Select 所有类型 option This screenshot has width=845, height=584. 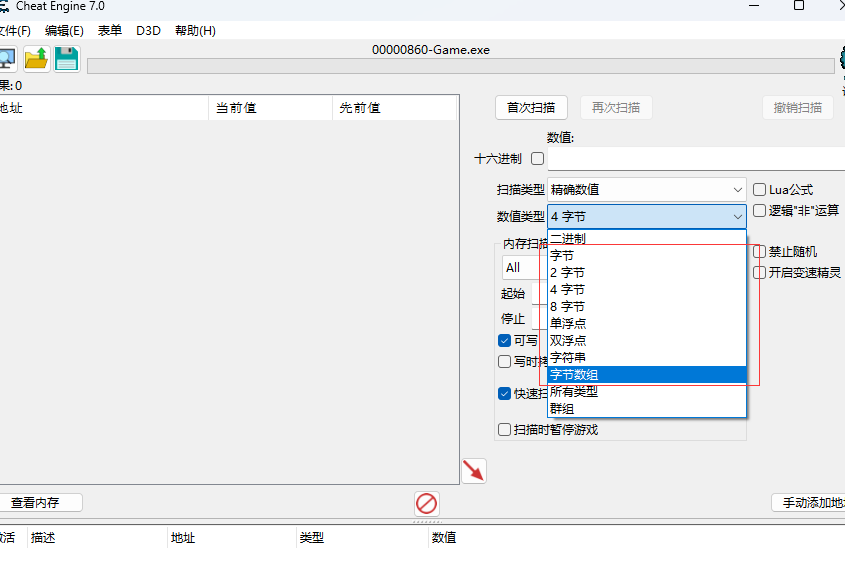point(647,392)
